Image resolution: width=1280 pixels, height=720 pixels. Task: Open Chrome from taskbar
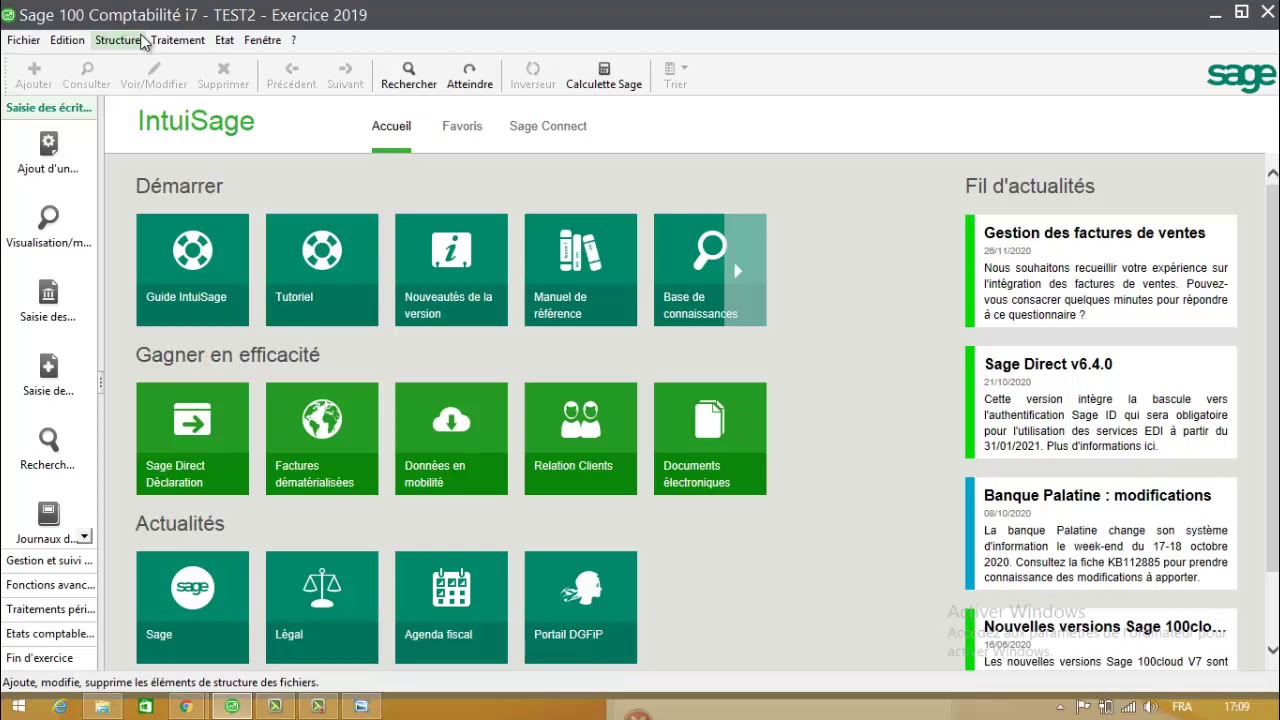pos(186,707)
